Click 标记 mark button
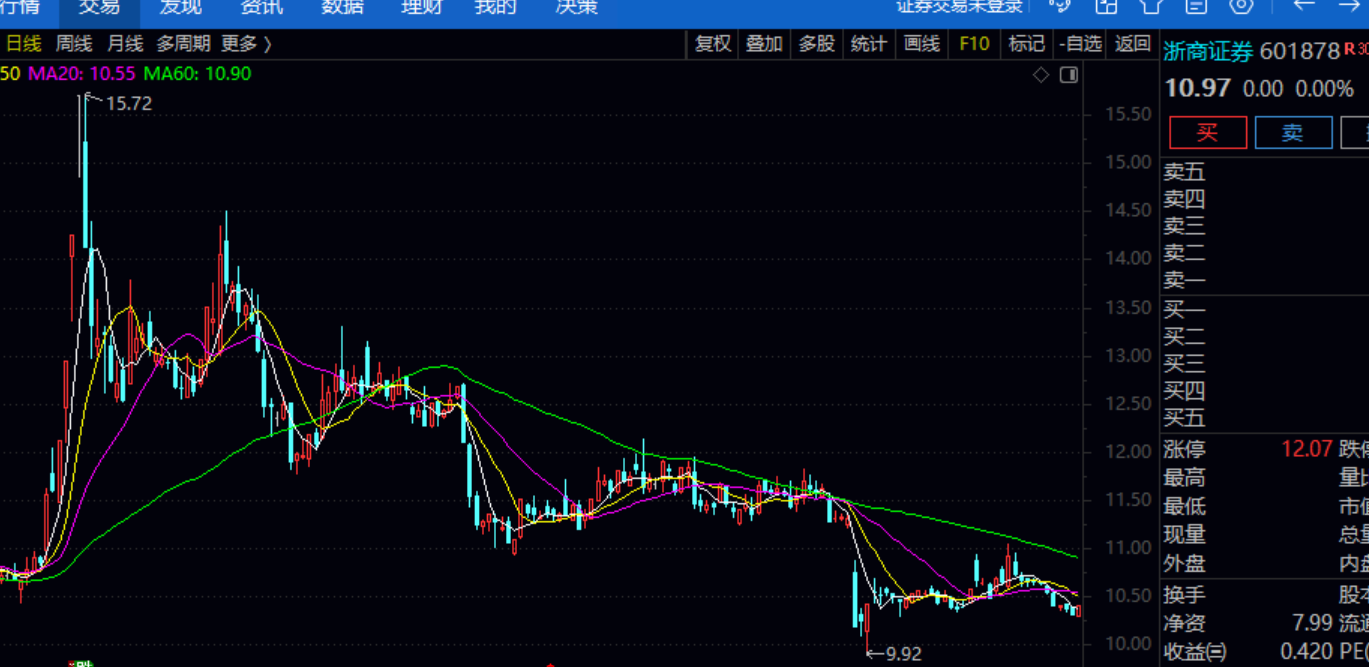The height and width of the screenshot is (667, 1369). 1026,44
